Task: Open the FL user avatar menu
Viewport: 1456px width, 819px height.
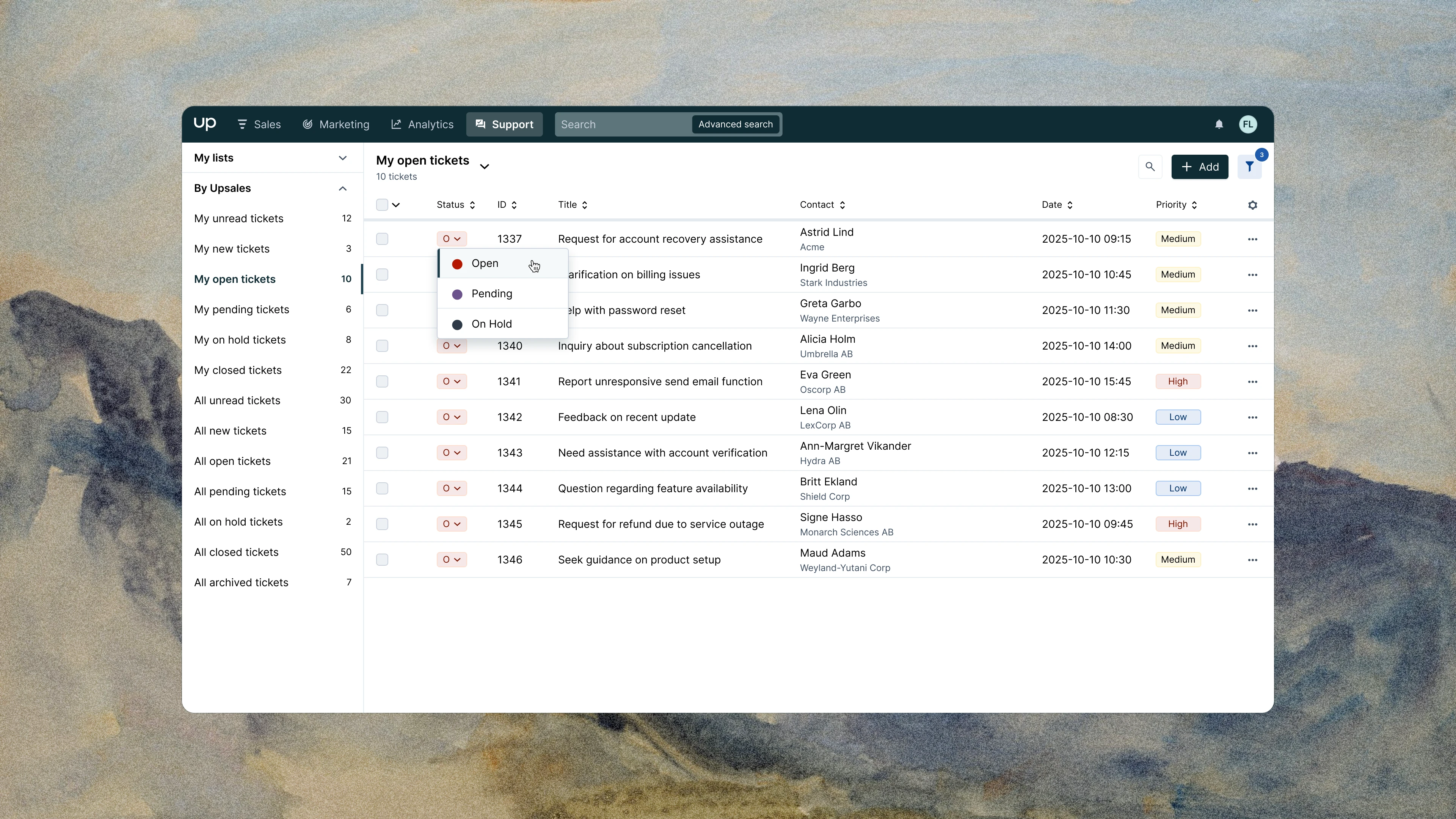Action: coord(1248,124)
